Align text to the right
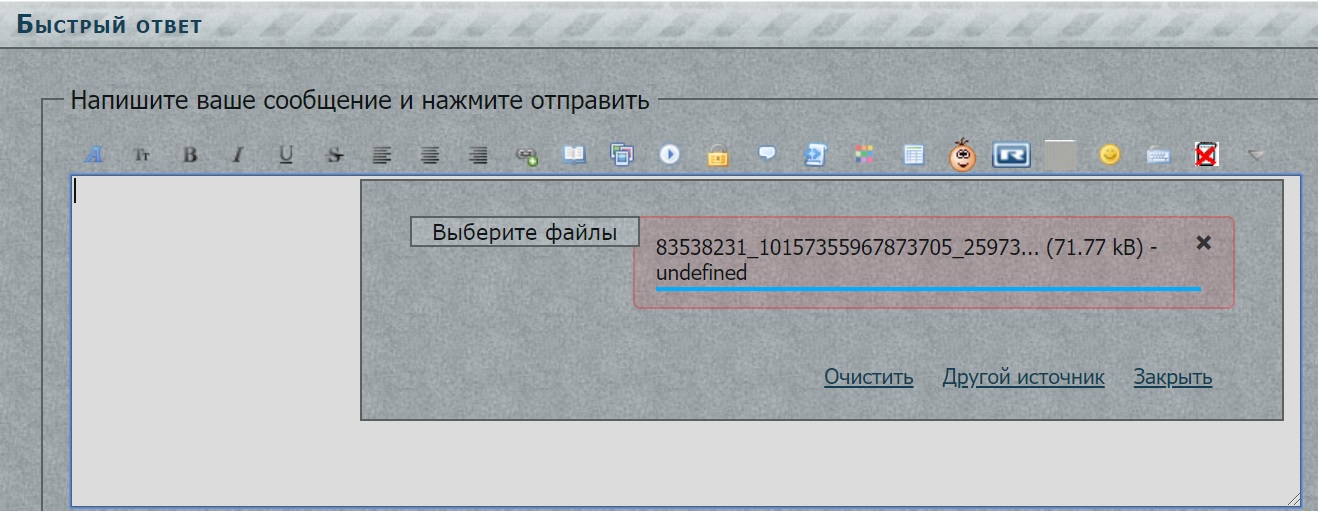1318x511 pixels. pos(479,155)
